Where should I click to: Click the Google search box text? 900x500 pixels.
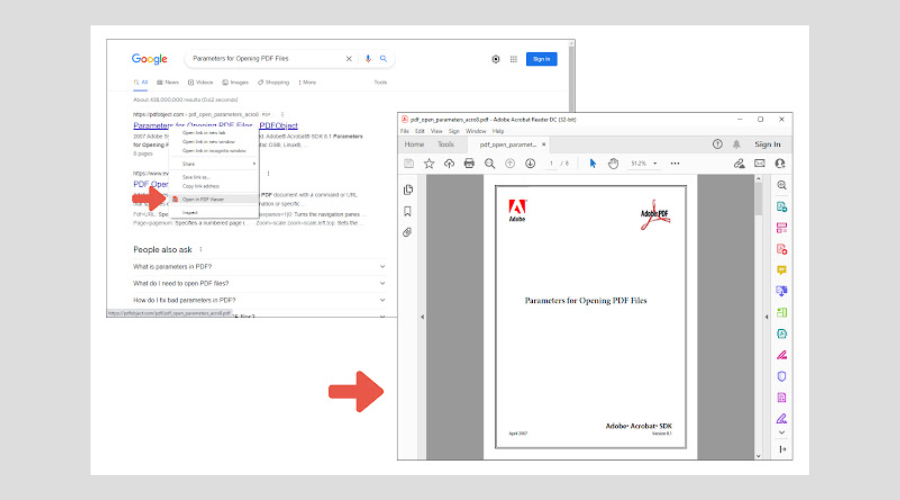click(240, 59)
